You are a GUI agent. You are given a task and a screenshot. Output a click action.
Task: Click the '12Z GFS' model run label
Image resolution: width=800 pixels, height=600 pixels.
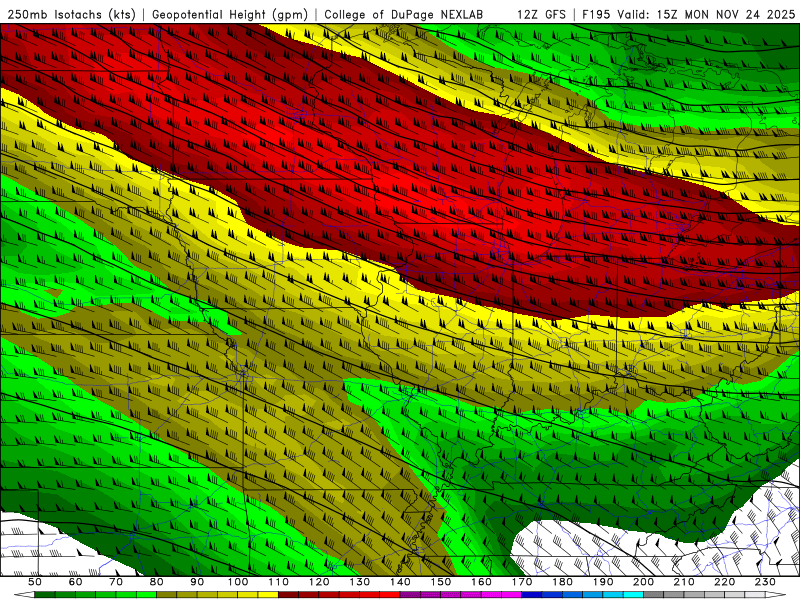tap(541, 14)
